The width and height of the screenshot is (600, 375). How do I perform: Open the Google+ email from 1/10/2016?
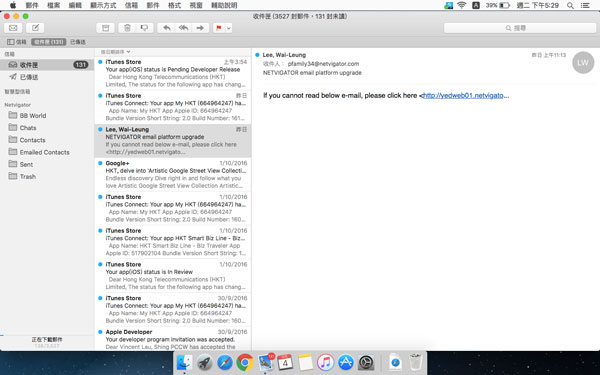(173, 174)
